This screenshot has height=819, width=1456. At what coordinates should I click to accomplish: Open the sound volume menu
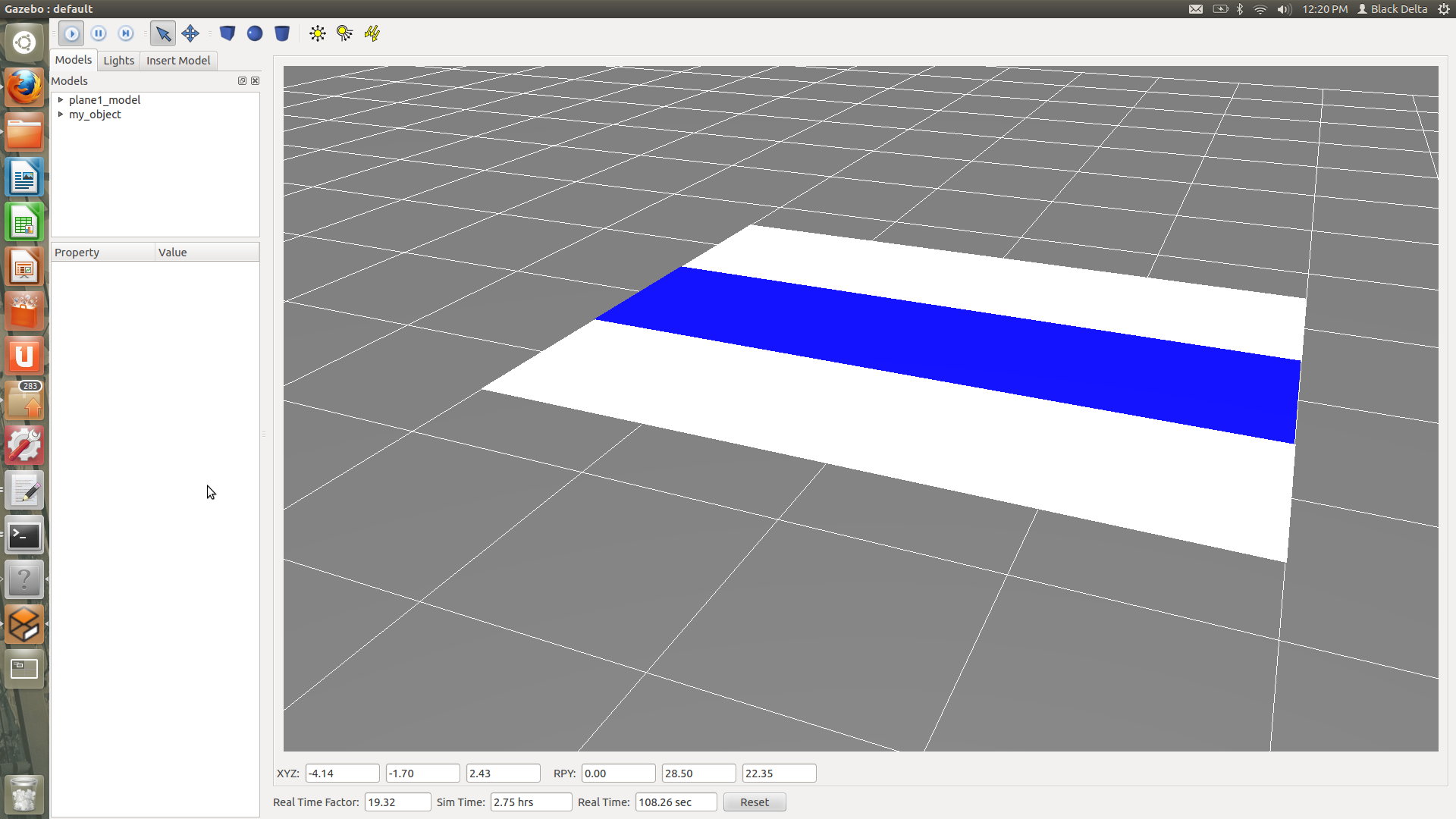[1284, 9]
